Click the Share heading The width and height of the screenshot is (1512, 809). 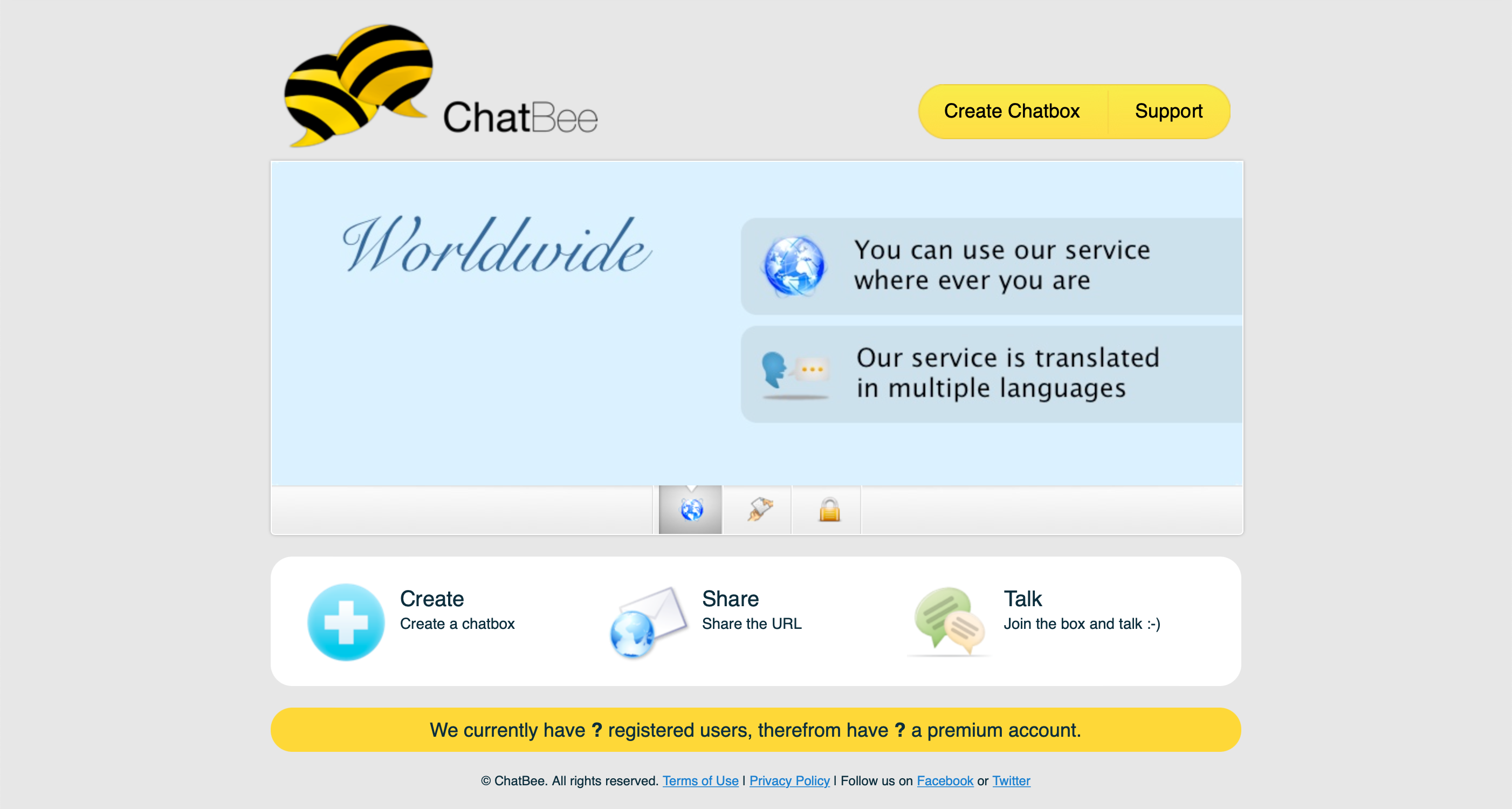pos(730,599)
